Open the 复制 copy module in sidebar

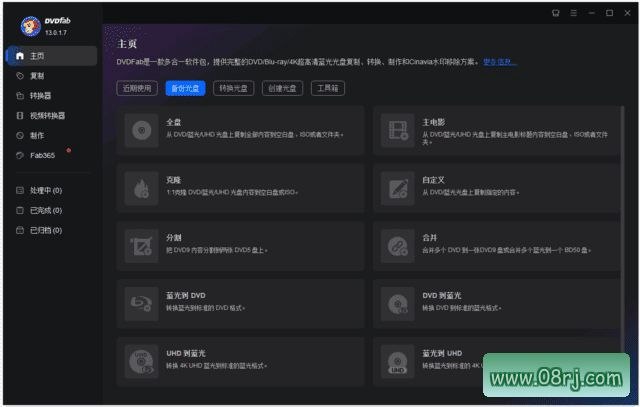click(51, 76)
